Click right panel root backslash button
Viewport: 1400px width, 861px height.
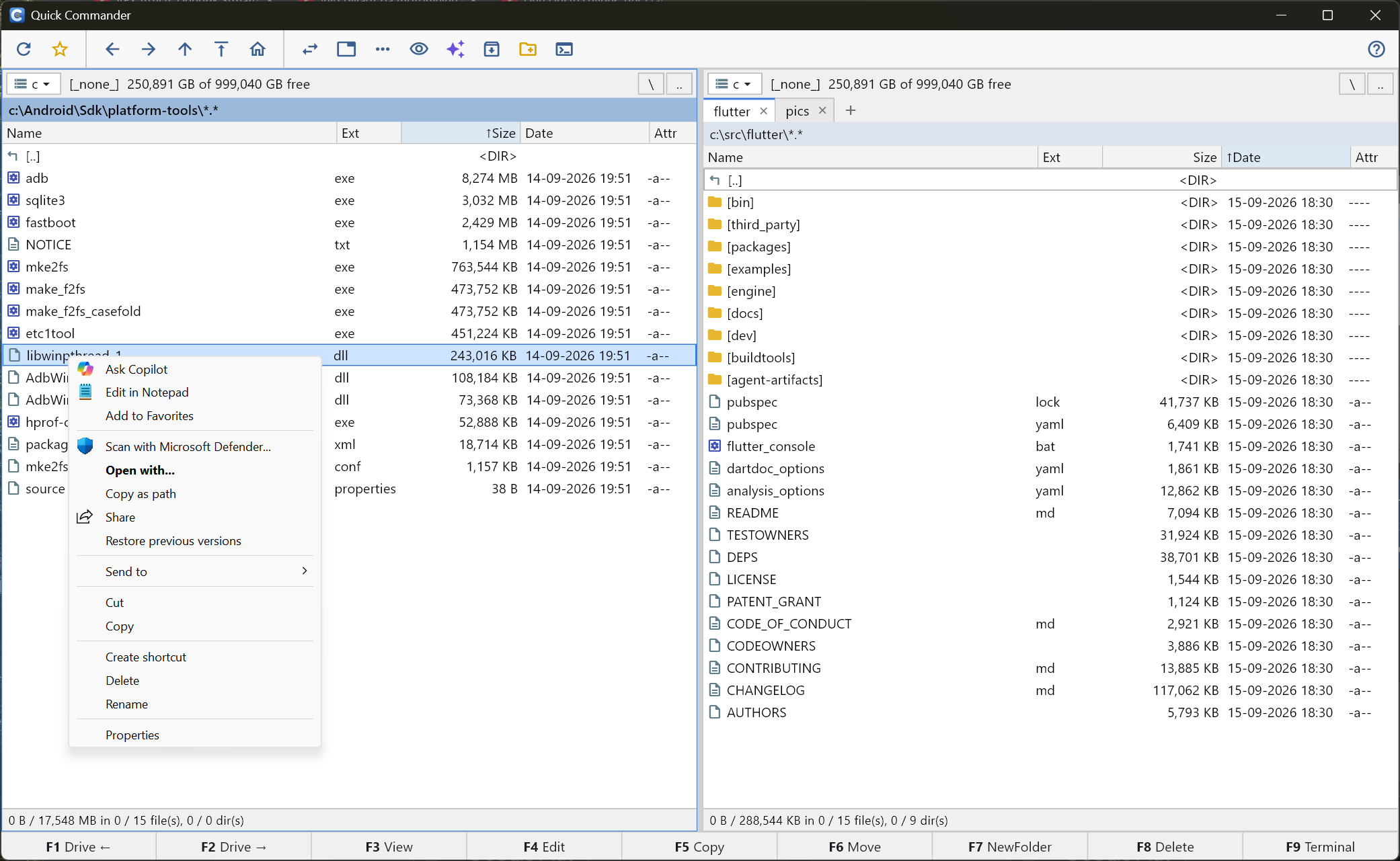[1352, 84]
